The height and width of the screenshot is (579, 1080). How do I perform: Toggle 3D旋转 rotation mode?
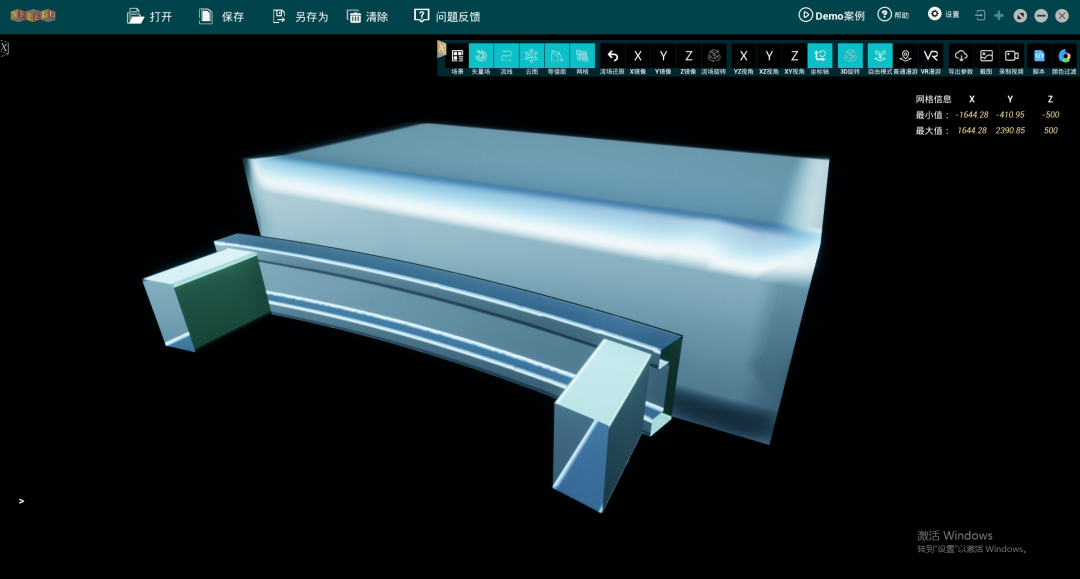850,60
